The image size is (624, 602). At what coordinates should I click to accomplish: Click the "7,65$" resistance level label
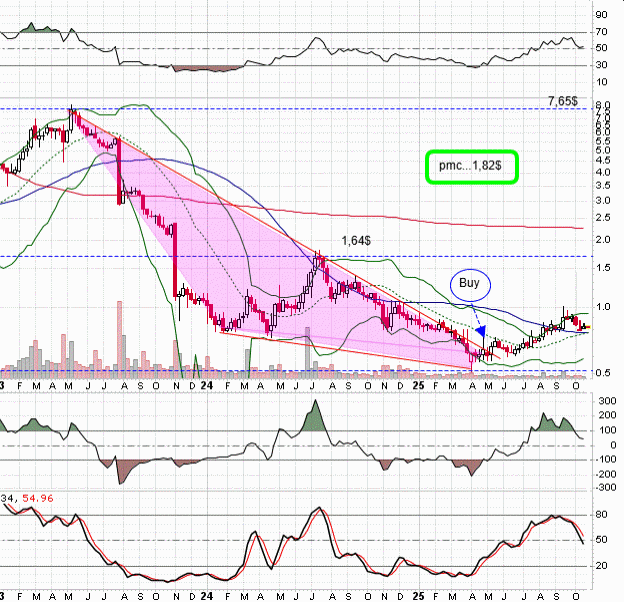tap(563, 101)
